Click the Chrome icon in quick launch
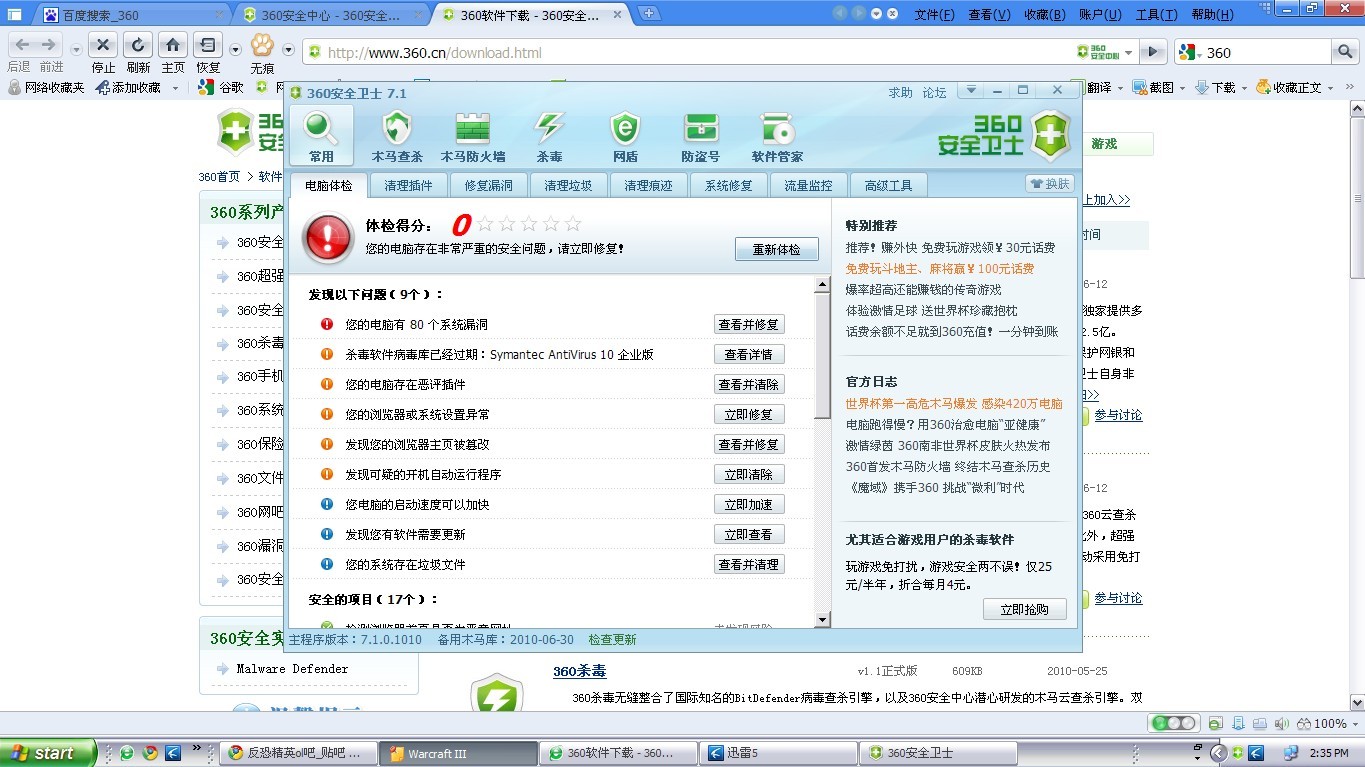This screenshot has width=1365, height=767. 150,753
